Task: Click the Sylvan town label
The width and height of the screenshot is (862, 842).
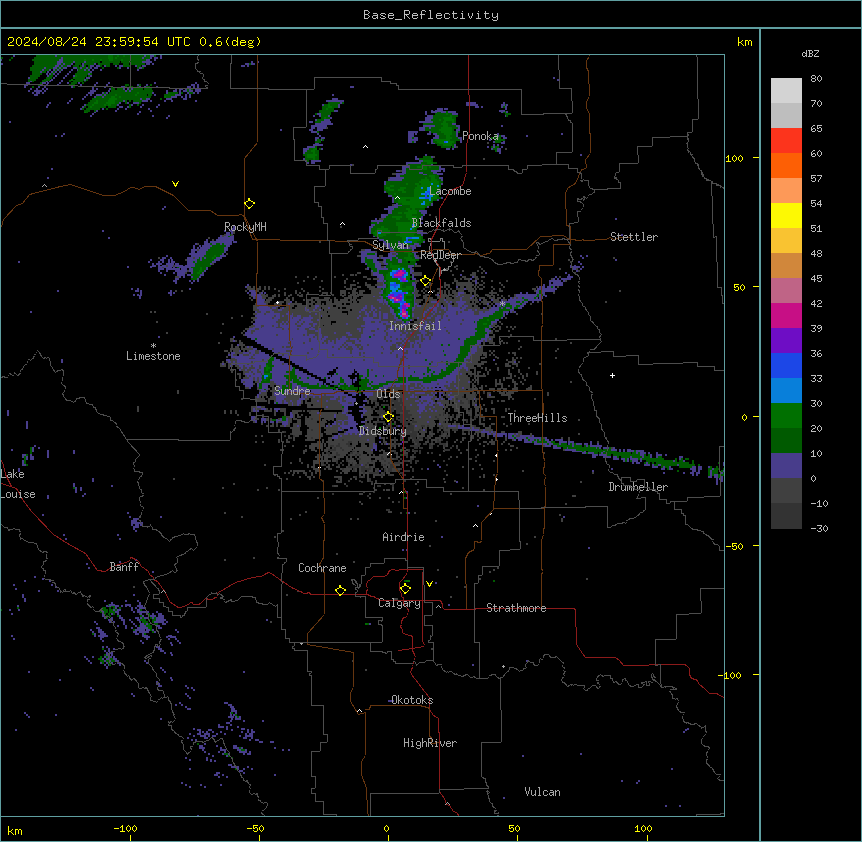Action: tap(390, 245)
